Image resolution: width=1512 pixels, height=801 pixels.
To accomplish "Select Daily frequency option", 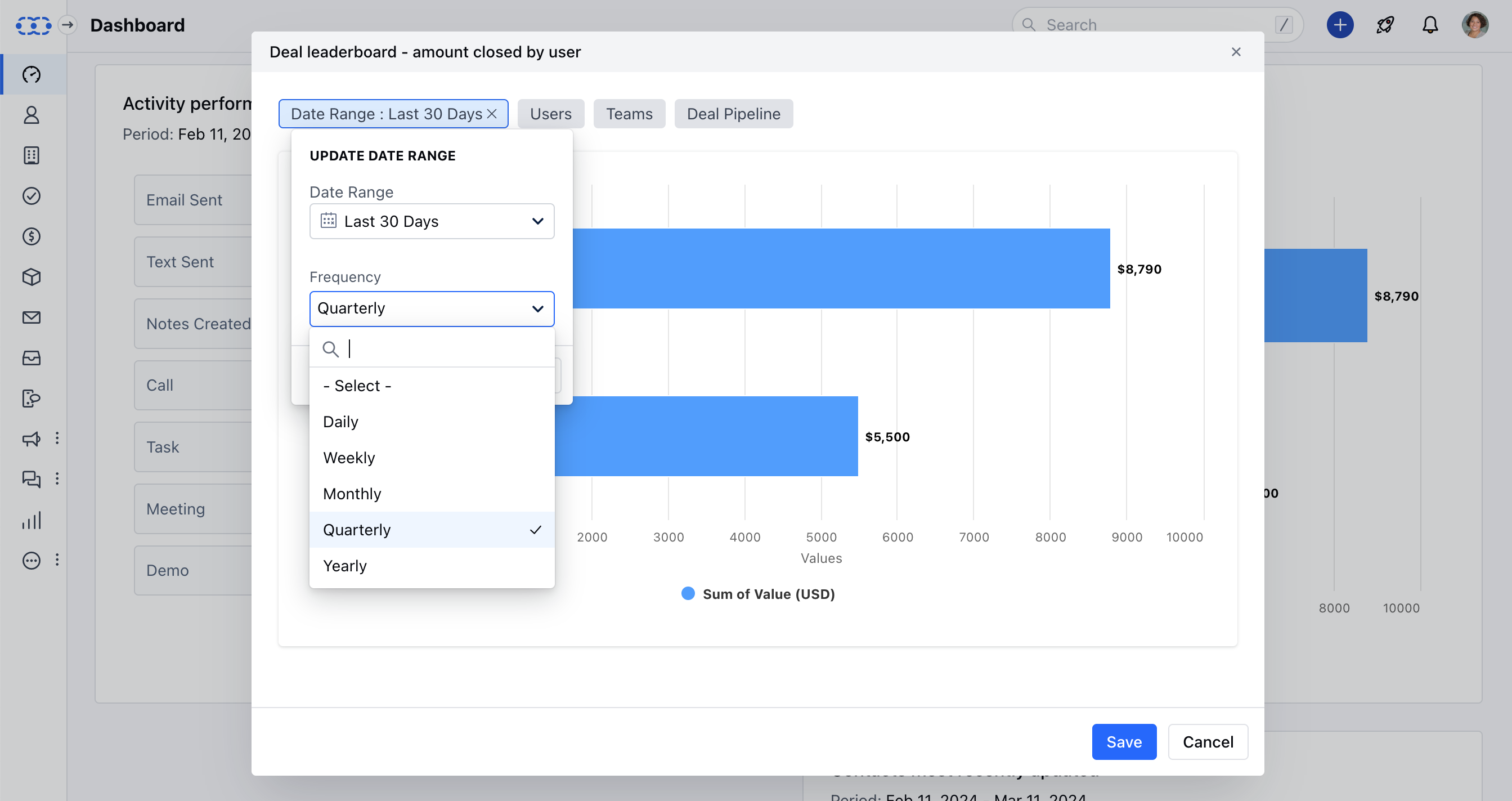I will [x=432, y=422].
